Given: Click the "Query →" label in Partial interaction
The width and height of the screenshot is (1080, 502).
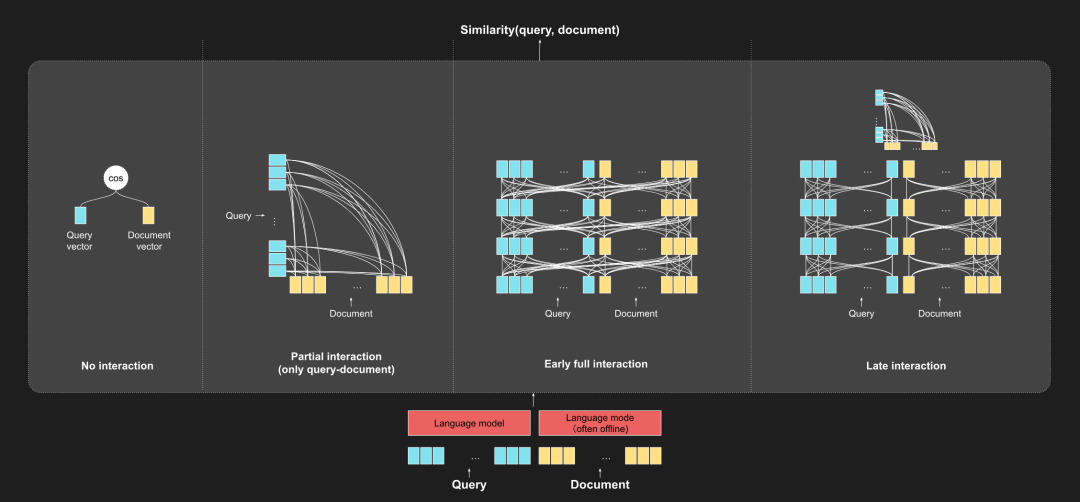Looking at the screenshot, I should click(x=245, y=216).
